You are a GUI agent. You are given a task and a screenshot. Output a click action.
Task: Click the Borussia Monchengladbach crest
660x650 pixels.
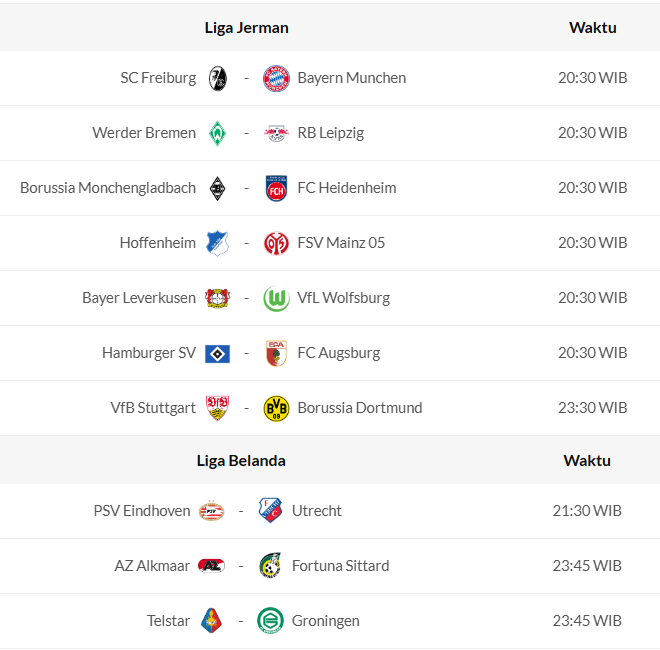[x=217, y=188]
